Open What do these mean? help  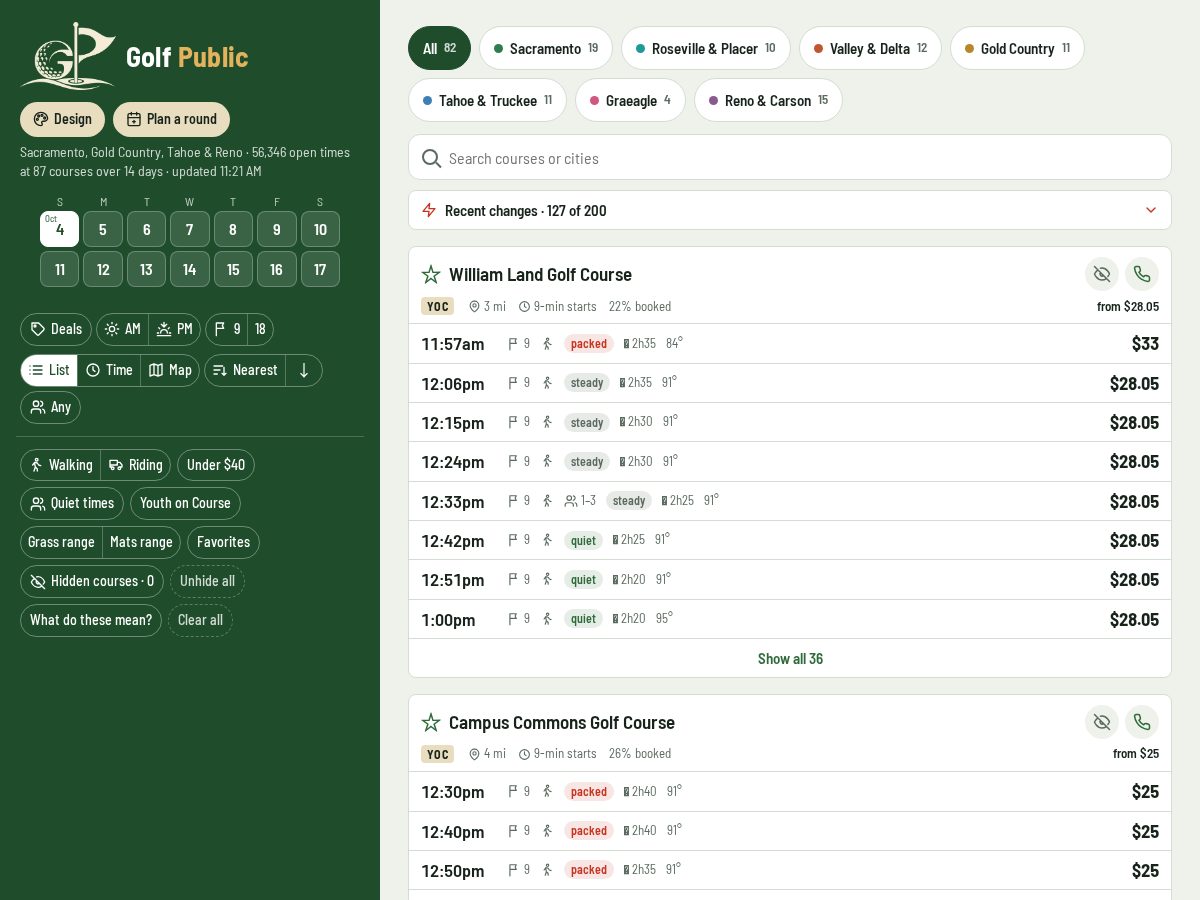[91, 620]
